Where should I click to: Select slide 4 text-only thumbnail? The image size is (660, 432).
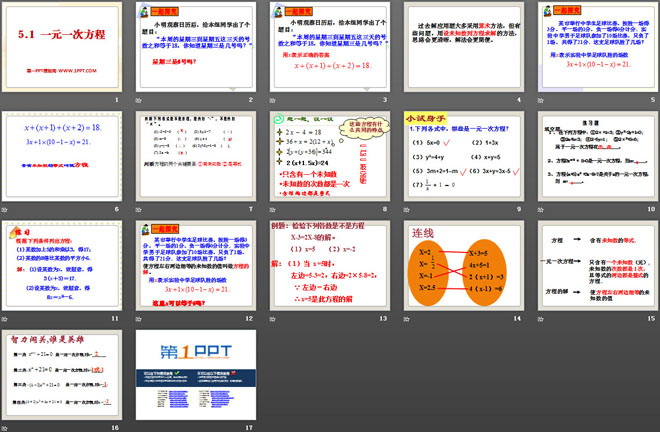click(464, 47)
